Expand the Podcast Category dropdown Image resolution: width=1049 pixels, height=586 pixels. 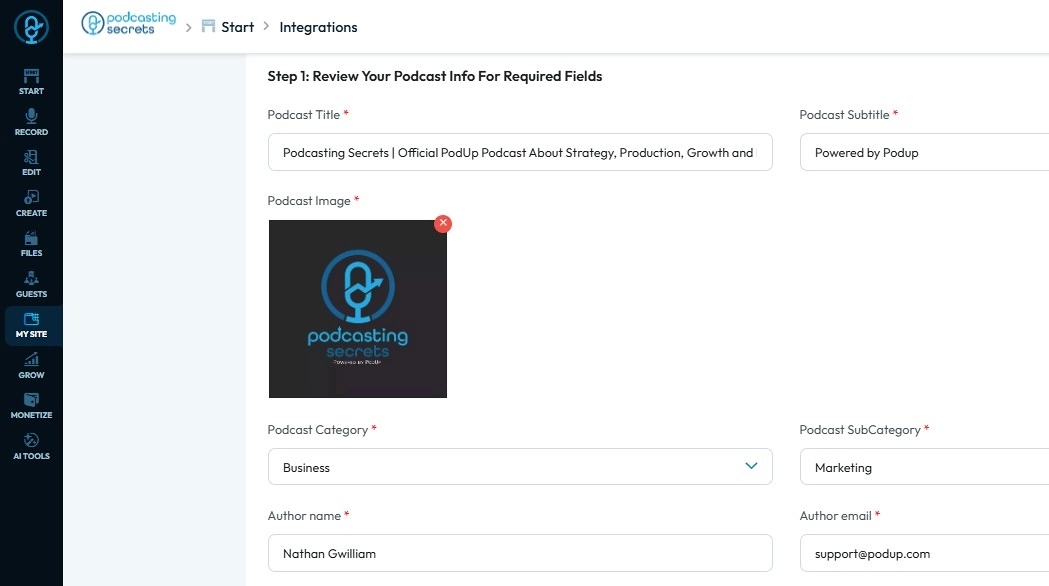(x=520, y=467)
